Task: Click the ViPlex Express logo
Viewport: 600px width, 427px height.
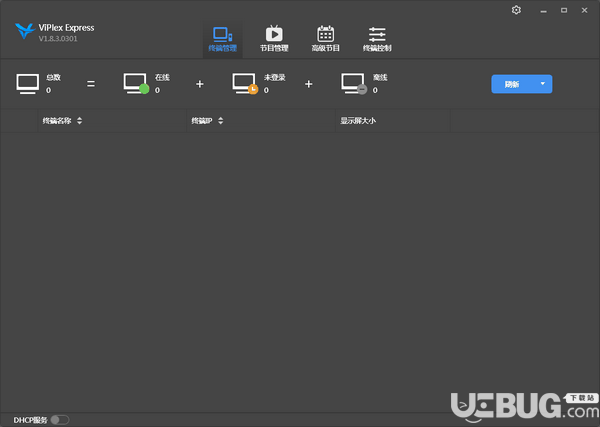Action: tap(25, 31)
